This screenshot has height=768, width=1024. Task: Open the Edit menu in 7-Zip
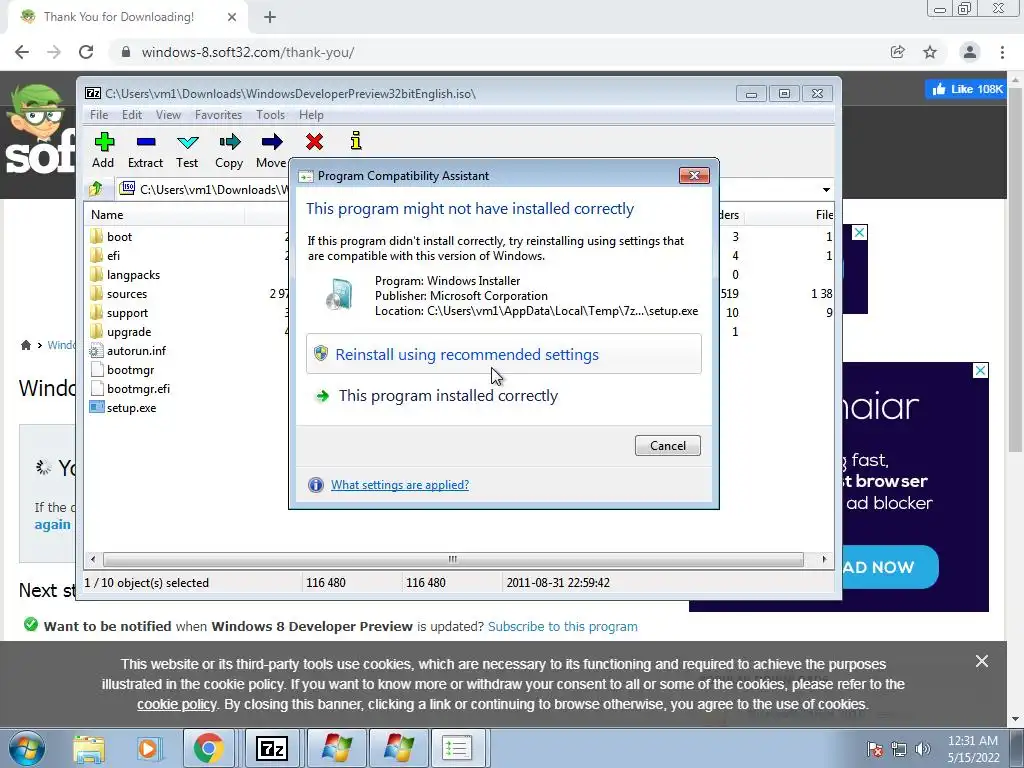pos(132,115)
